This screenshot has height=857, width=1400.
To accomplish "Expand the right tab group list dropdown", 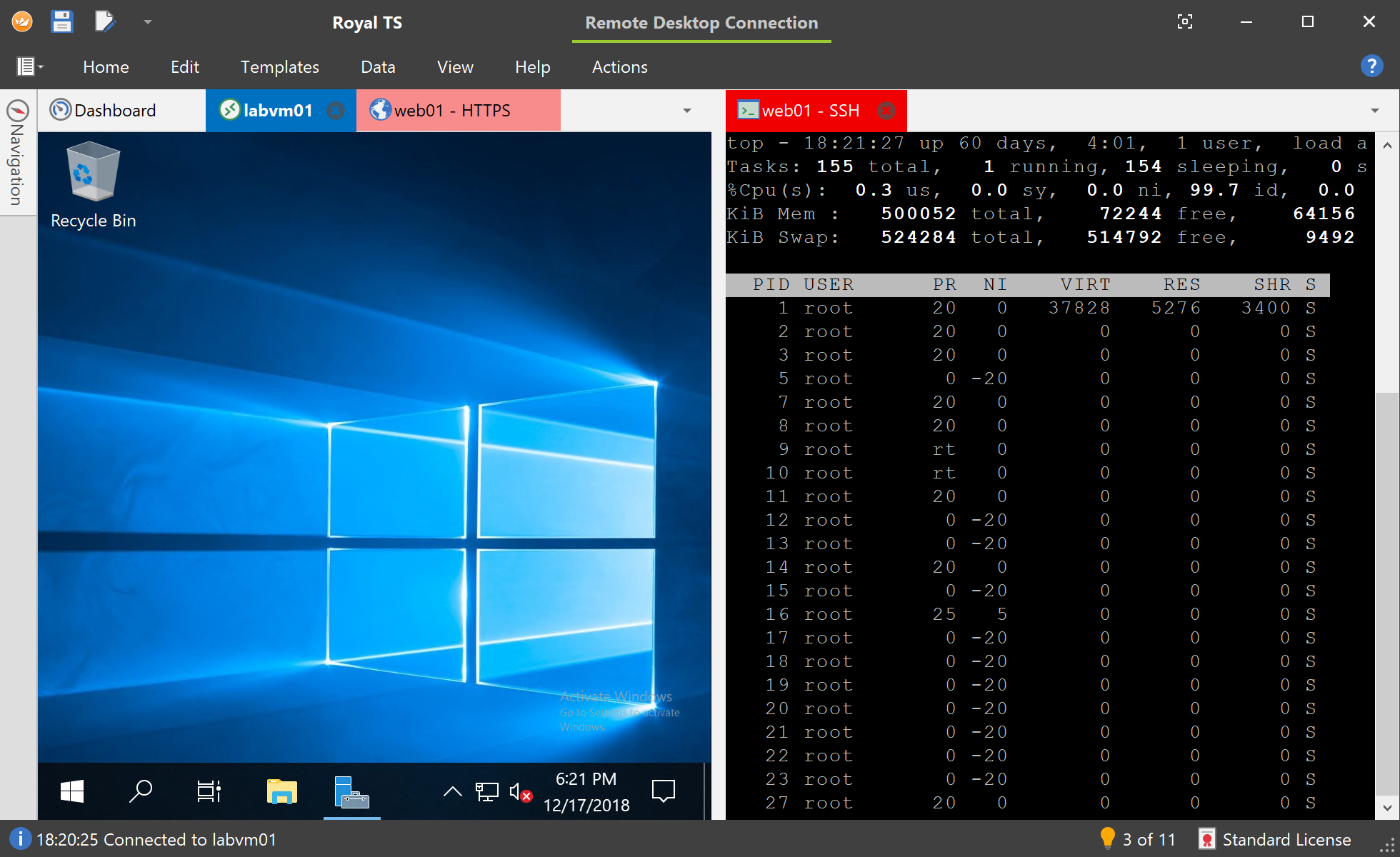I will (x=1375, y=111).
